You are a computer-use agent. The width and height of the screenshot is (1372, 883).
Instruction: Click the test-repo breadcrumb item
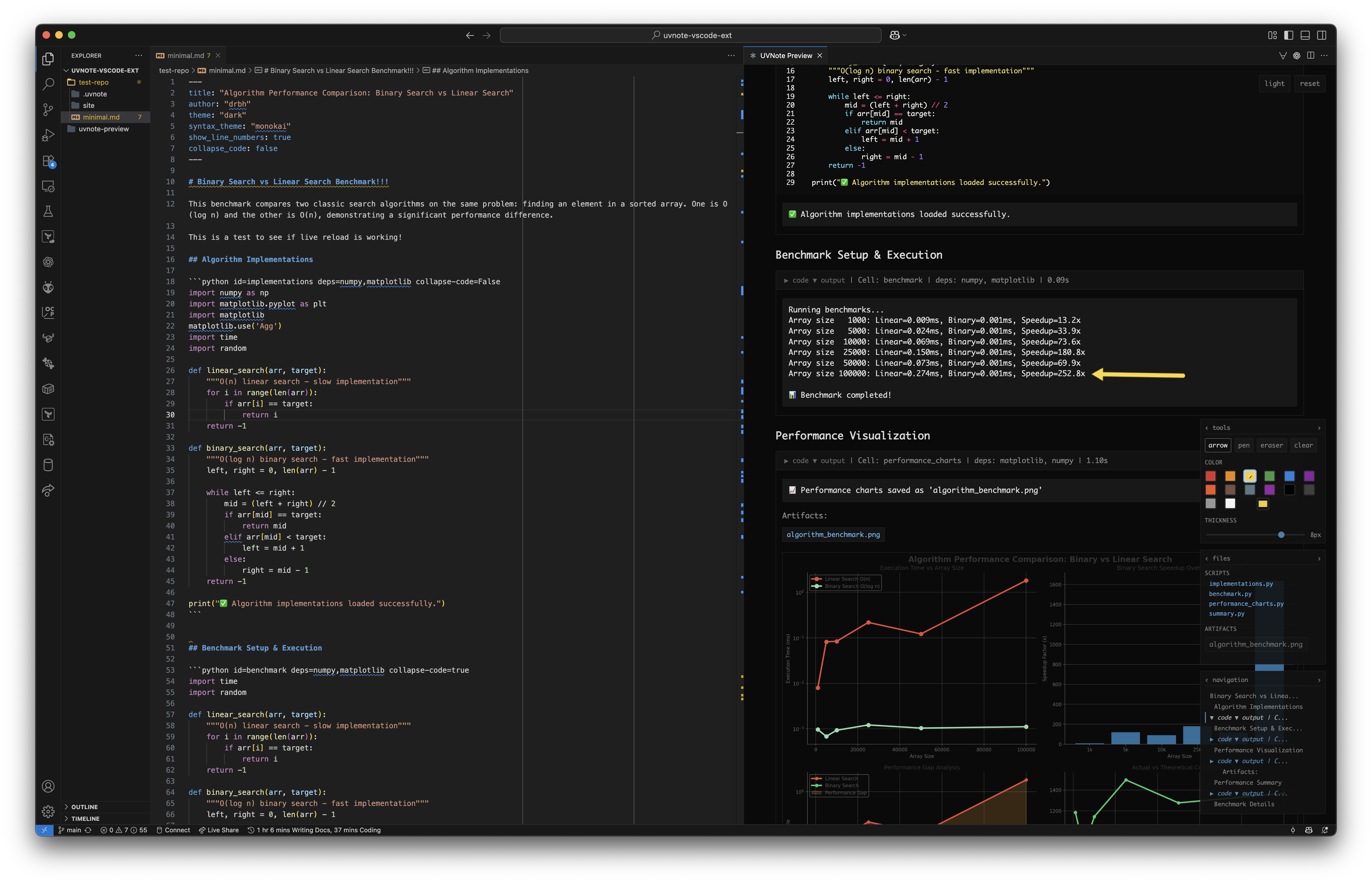tap(174, 70)
